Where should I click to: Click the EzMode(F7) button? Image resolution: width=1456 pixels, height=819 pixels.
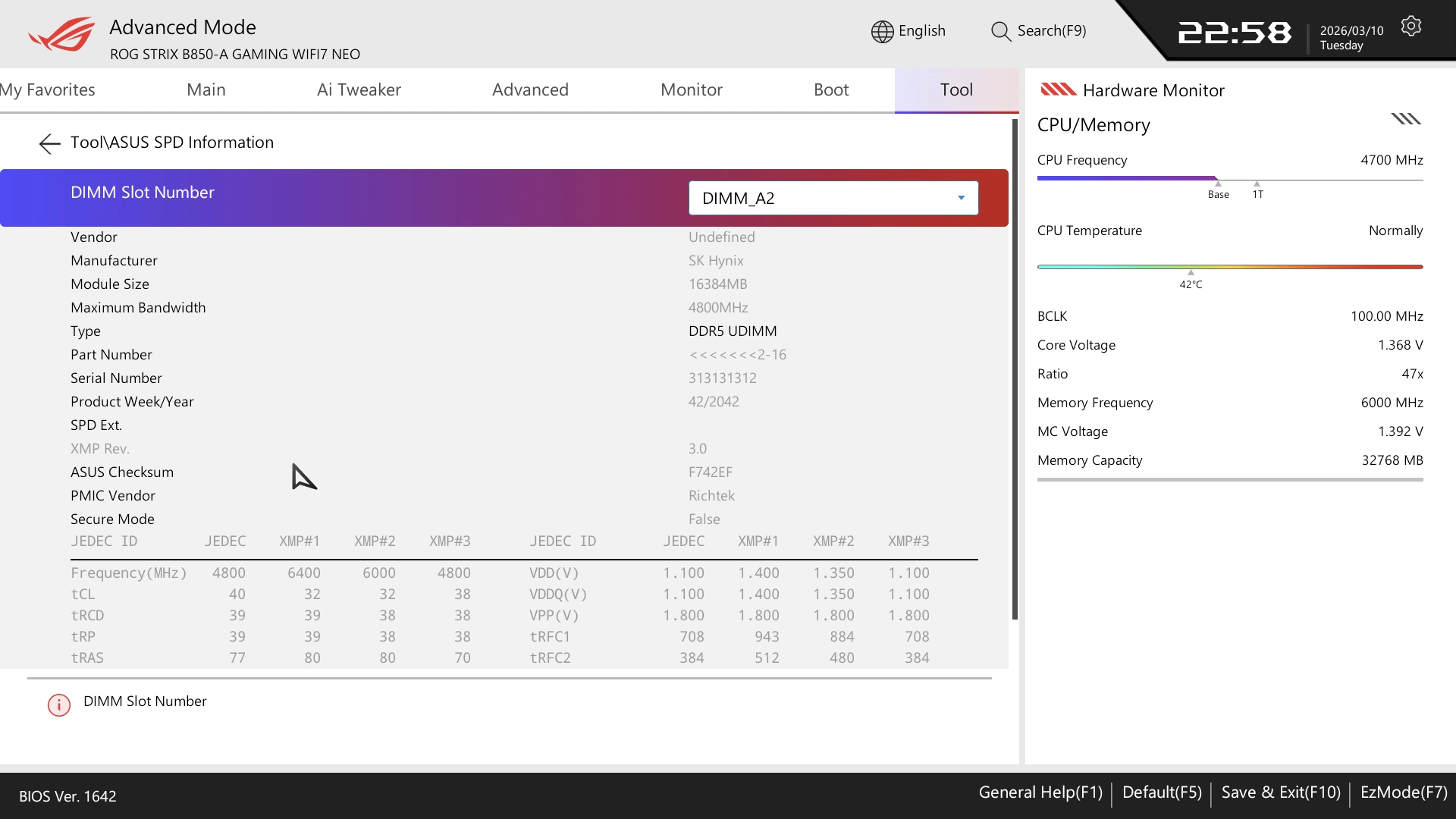[x=1403, y=792]
